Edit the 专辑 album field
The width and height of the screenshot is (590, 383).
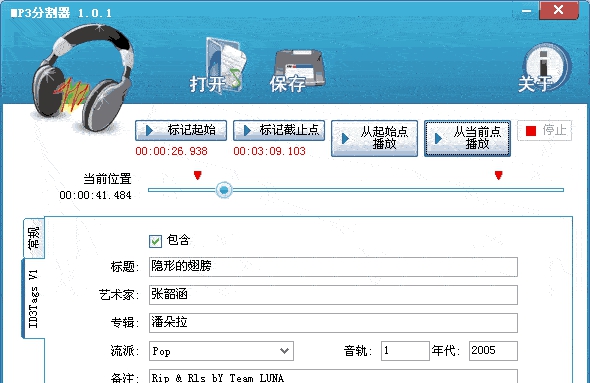click(333, 323)
